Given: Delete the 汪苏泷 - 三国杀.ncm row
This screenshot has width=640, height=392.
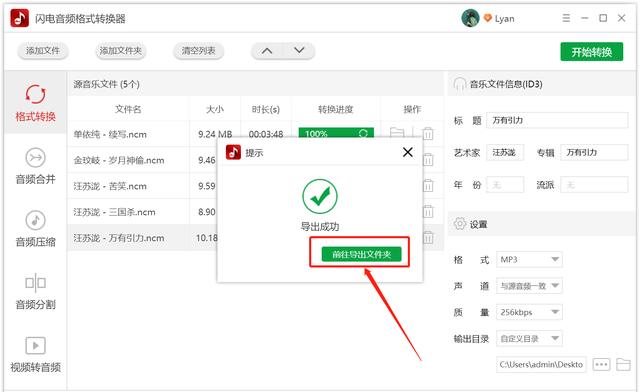Looking at the screenshot, I should click(x=428, y=212).
